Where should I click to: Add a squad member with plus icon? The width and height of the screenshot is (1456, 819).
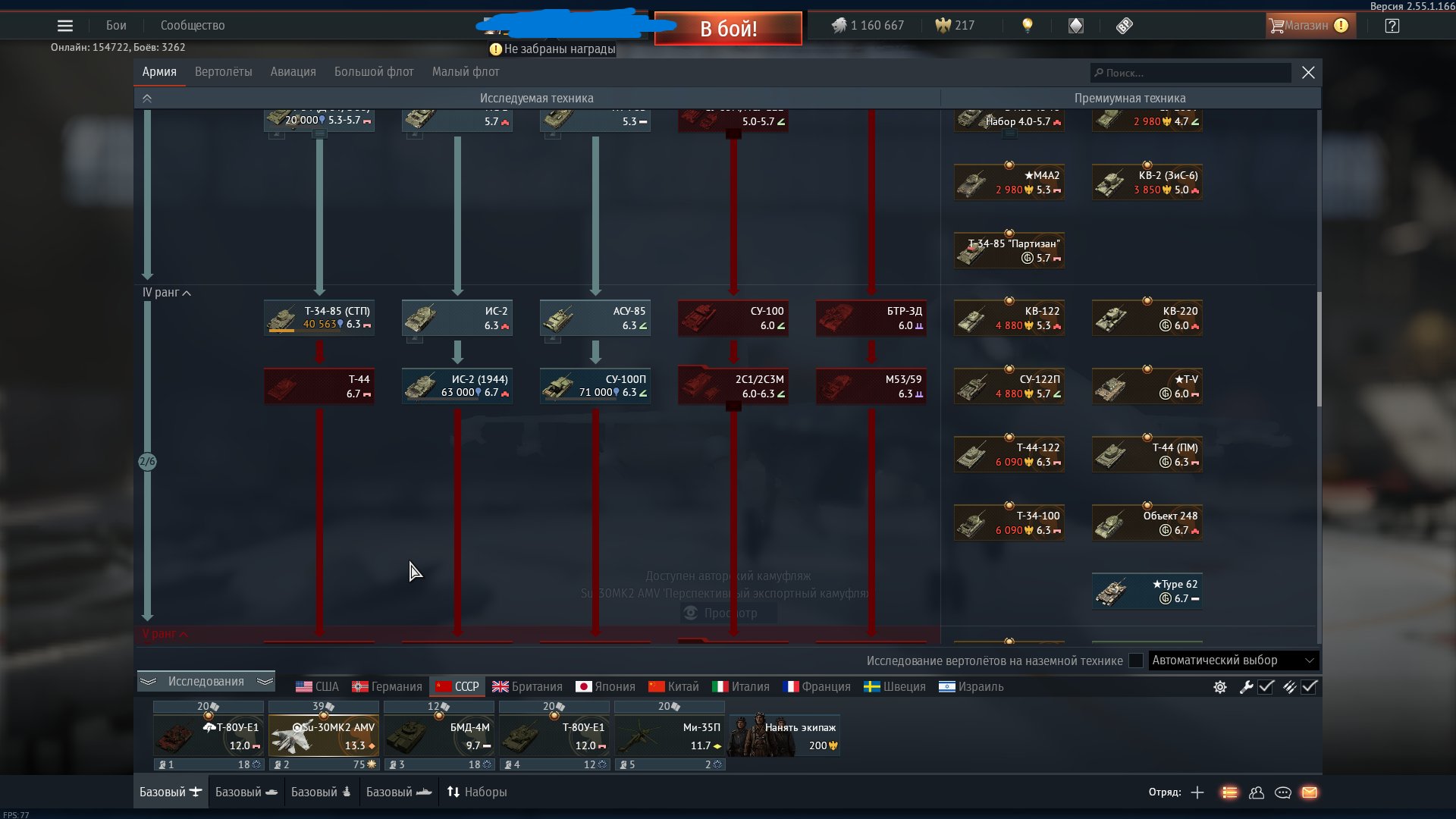click(1197, 792)
